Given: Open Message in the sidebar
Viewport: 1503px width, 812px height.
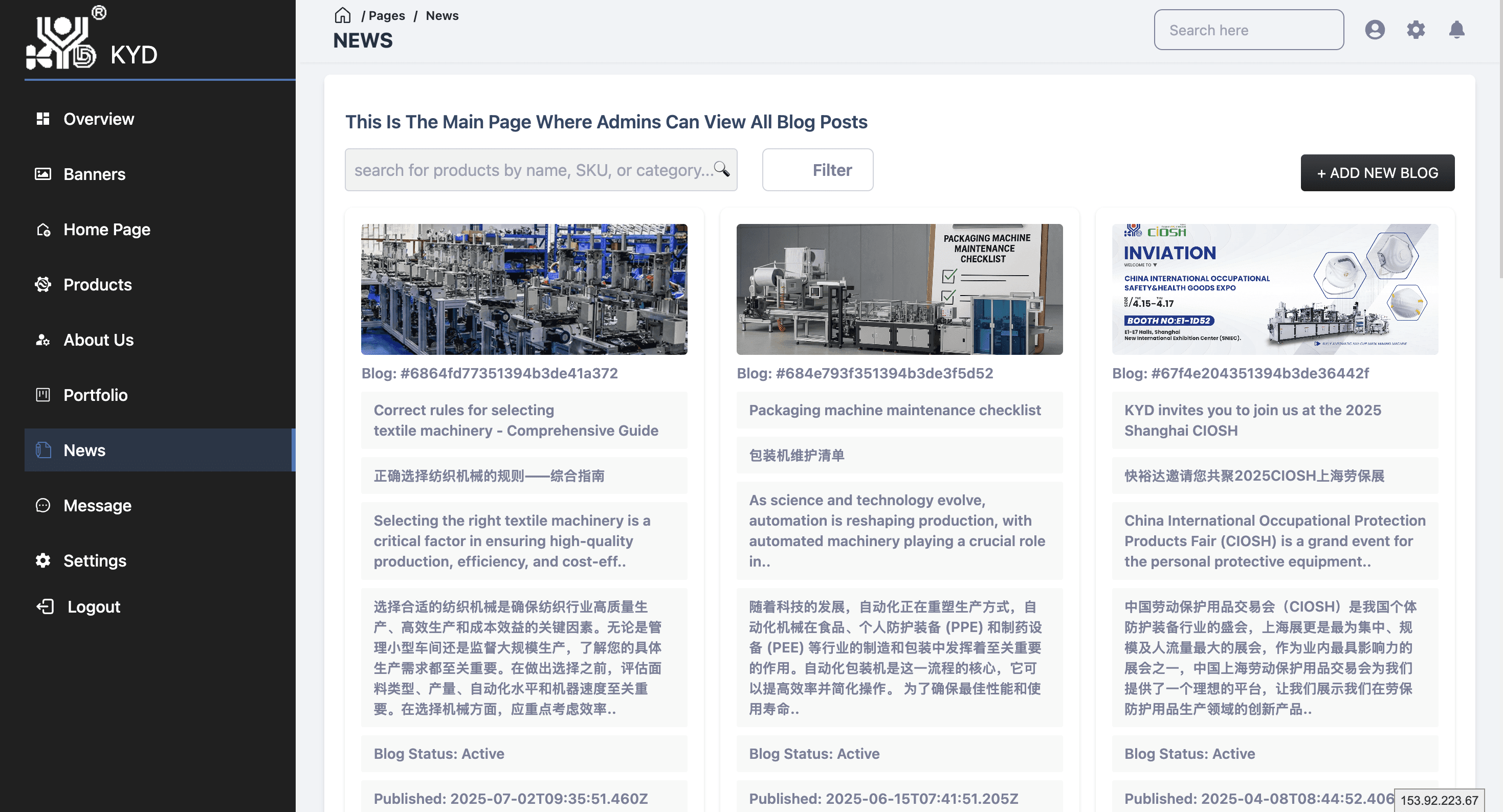Looking at the screenshot, I should pos(97,505).
